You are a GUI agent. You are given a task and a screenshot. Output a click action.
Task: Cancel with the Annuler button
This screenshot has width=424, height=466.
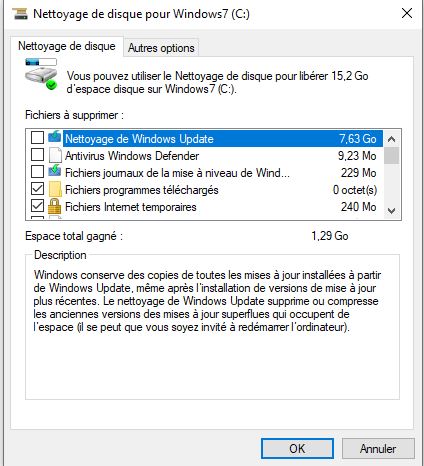(378, 448)
